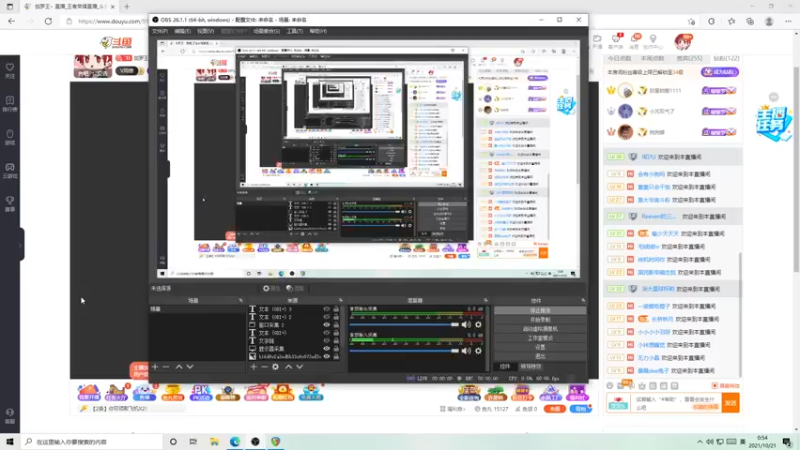Toggle visibility of 窗口采集 2 source

coord(327,325)
